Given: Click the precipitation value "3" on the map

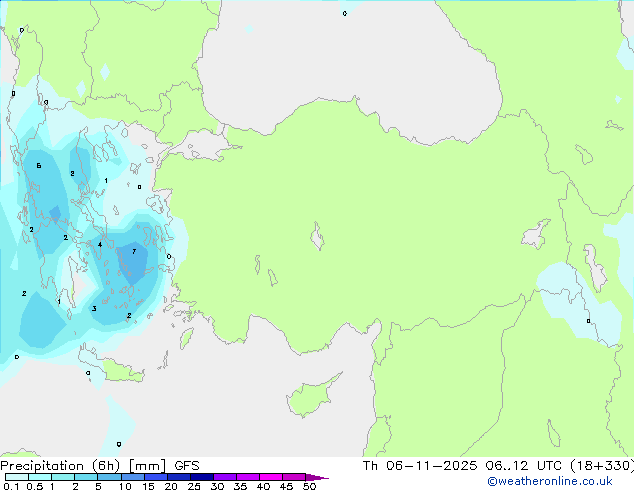Looking at the screenshot, I should [x=94, y=308].
